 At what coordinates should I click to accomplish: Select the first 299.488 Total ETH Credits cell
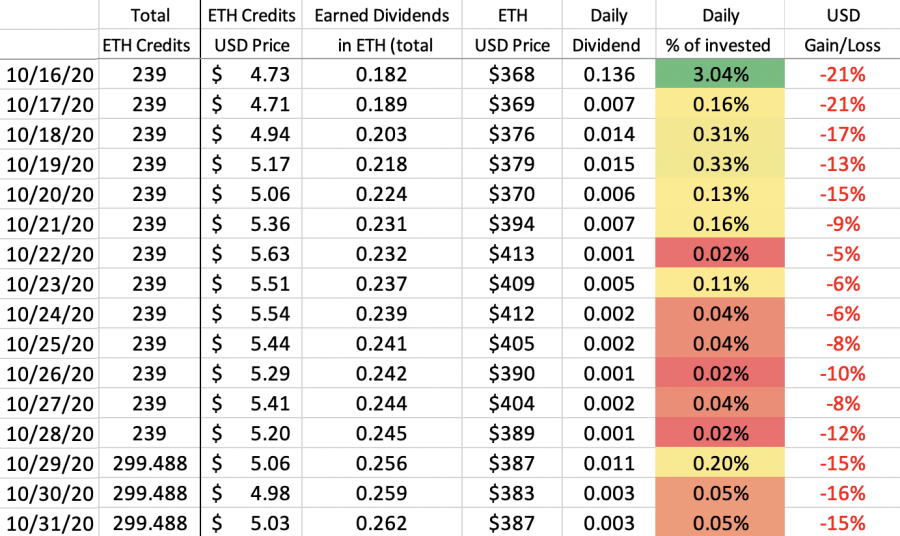(x=150, y=463)
